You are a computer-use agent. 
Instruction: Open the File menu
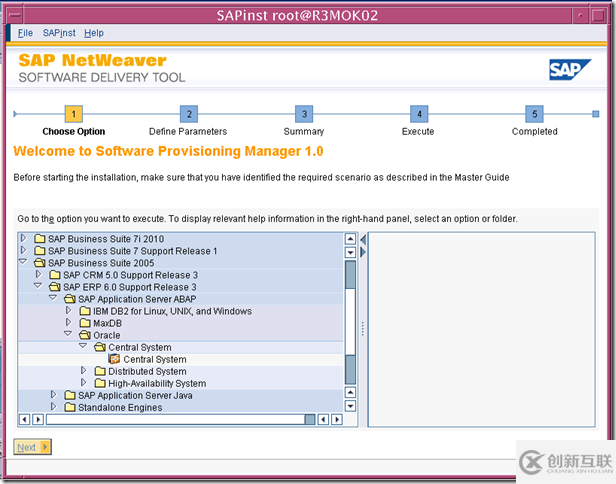[x=25, y=33]
